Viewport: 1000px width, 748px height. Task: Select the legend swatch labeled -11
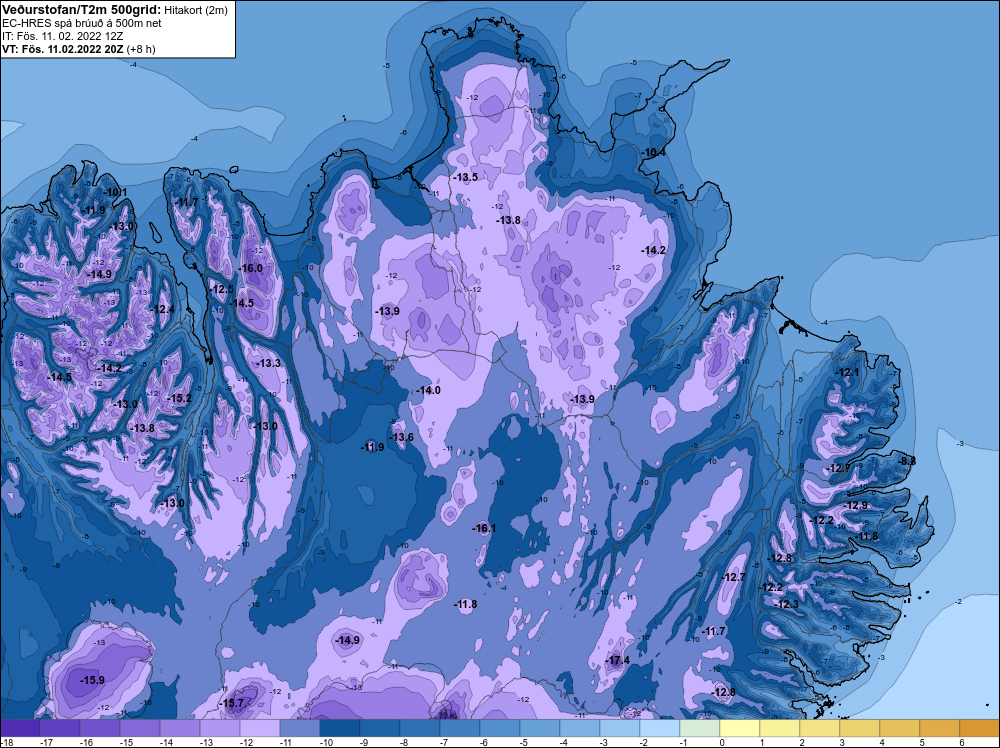click(300, 728)
